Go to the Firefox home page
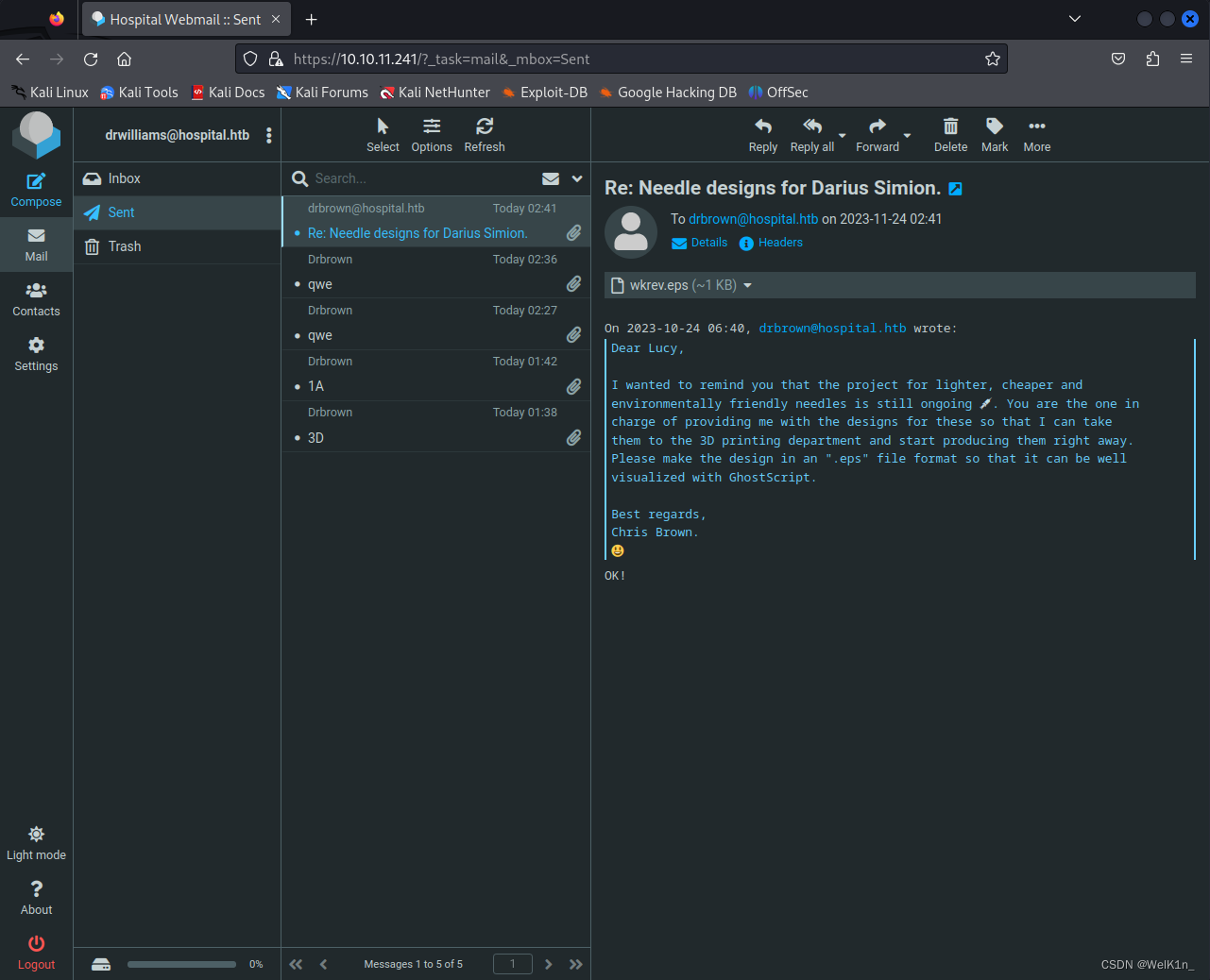 coord(124,59)
